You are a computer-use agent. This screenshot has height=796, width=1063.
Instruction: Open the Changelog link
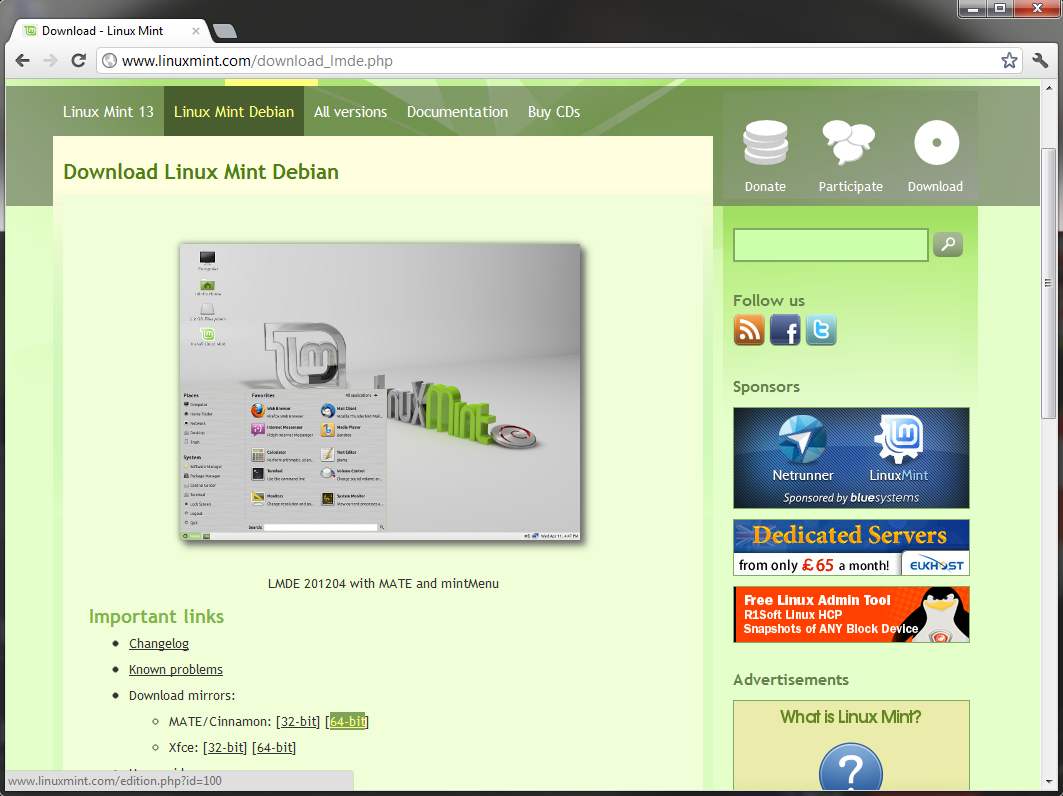159,643
